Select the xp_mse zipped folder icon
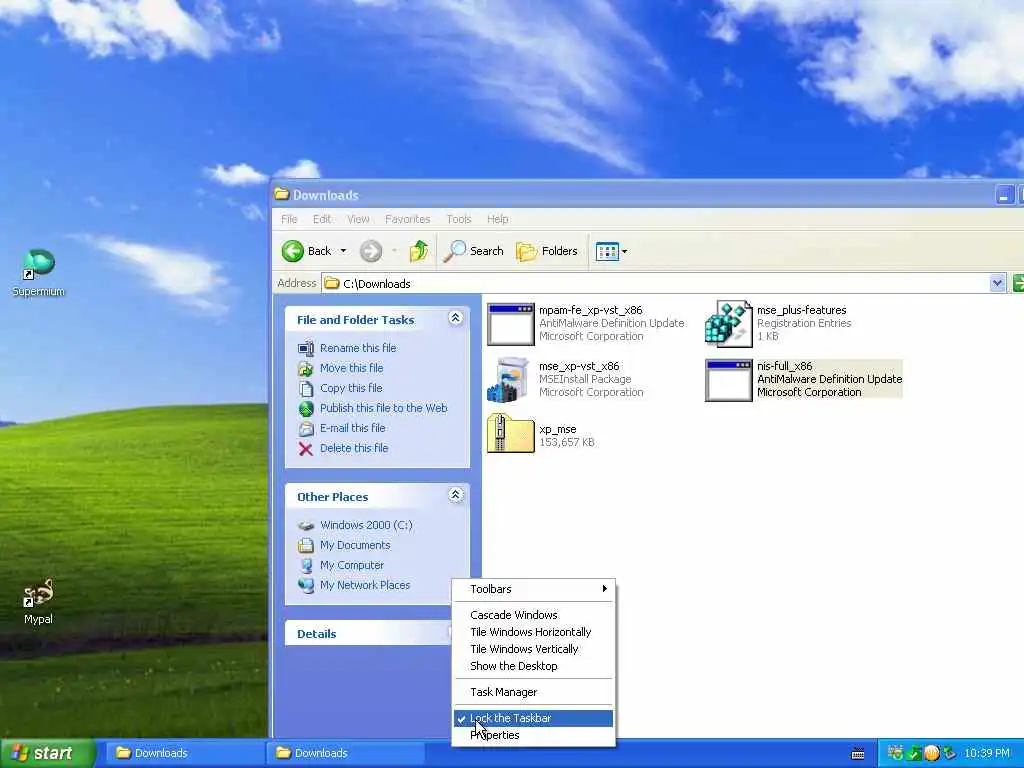The image size is (1024, 768). [511, 433]
